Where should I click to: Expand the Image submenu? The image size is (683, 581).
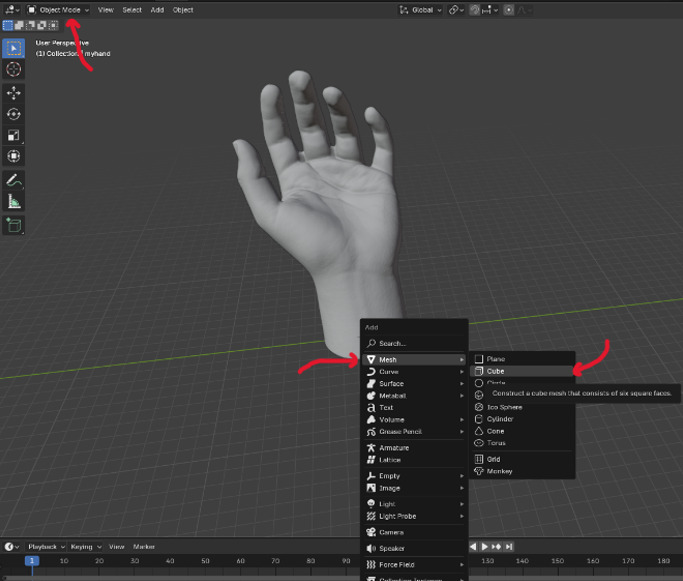pos(414,488)
